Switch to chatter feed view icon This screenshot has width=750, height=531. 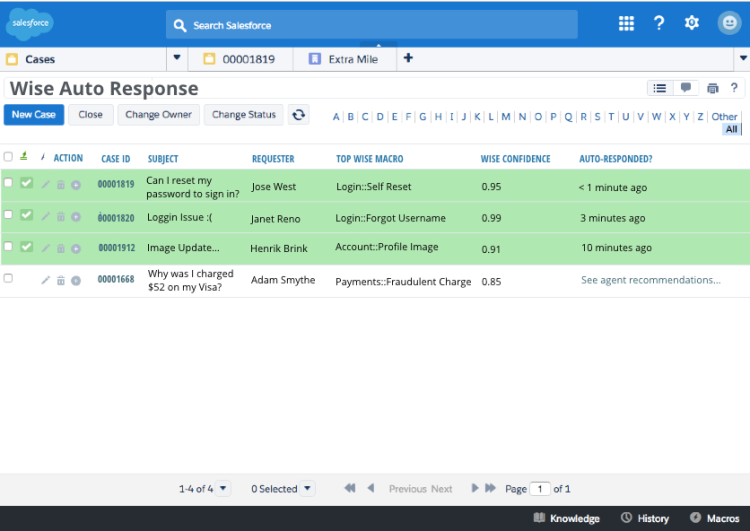tap(686, 88)
